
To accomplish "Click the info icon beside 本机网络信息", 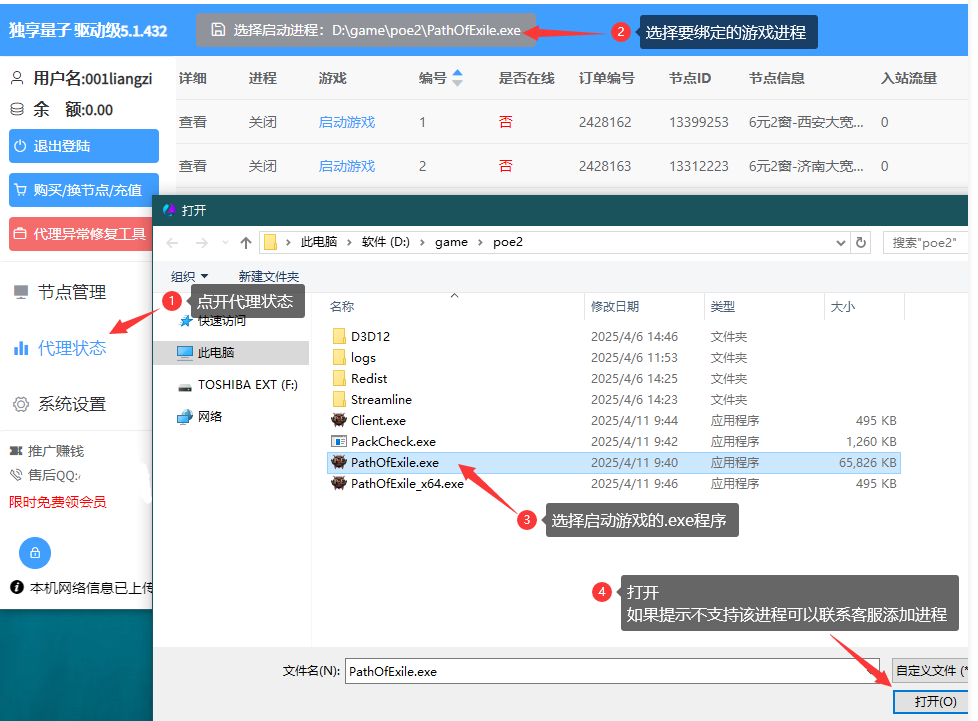I will click(17, 587).
